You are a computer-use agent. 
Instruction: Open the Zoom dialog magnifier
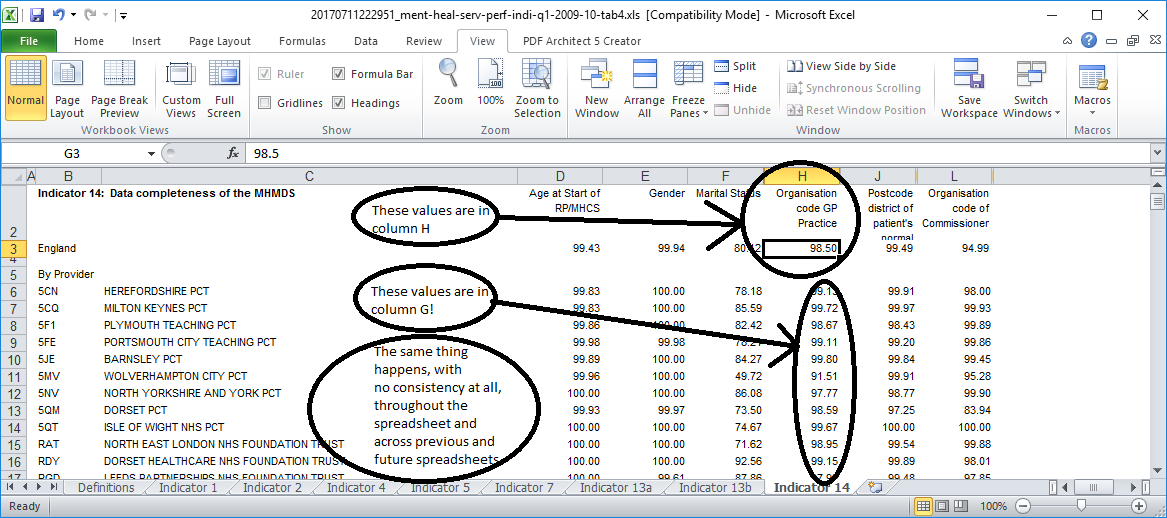(448, 84)
